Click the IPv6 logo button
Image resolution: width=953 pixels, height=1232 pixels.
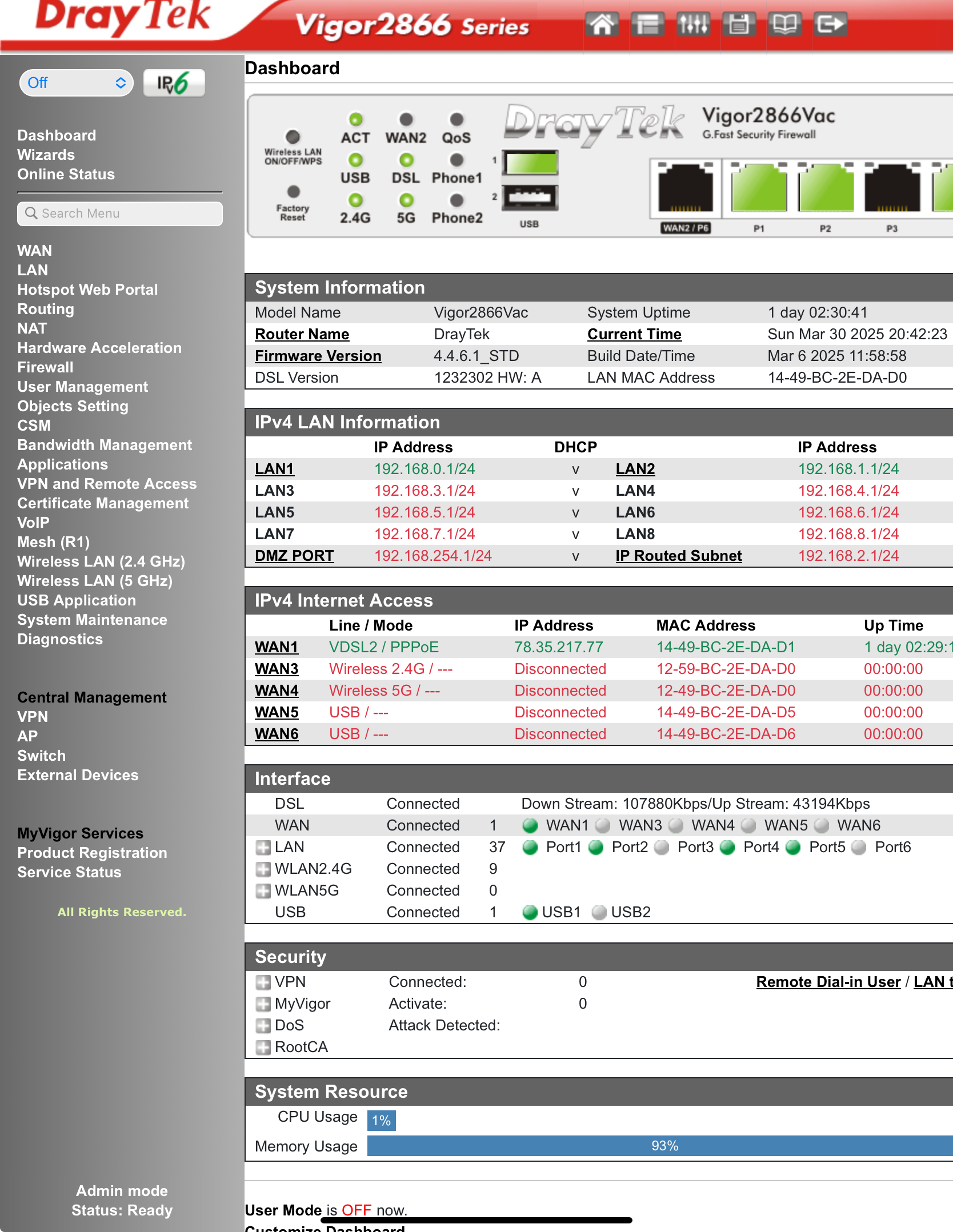[x=174, y=83]
